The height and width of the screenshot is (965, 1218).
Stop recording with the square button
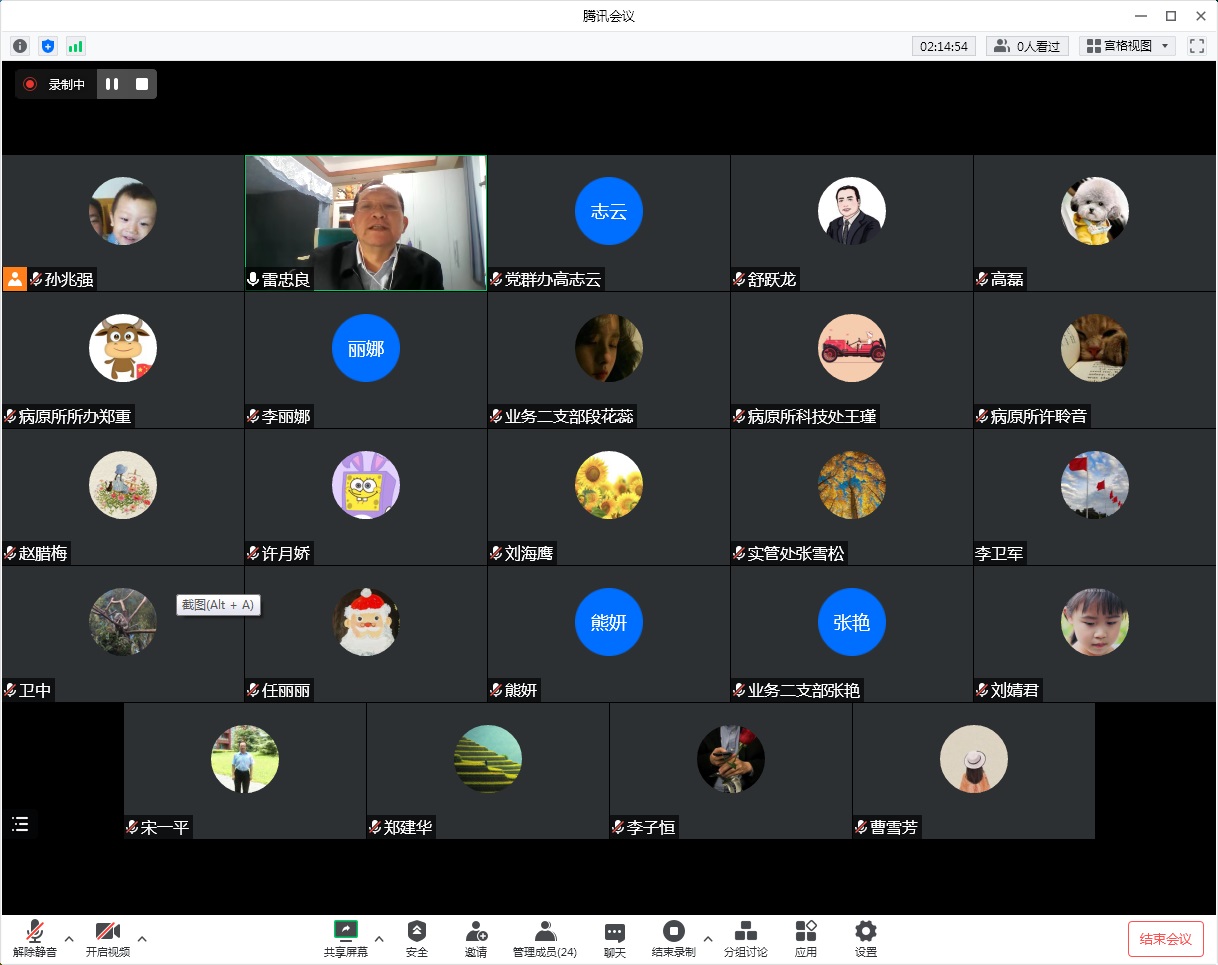[x=142, y=85]
